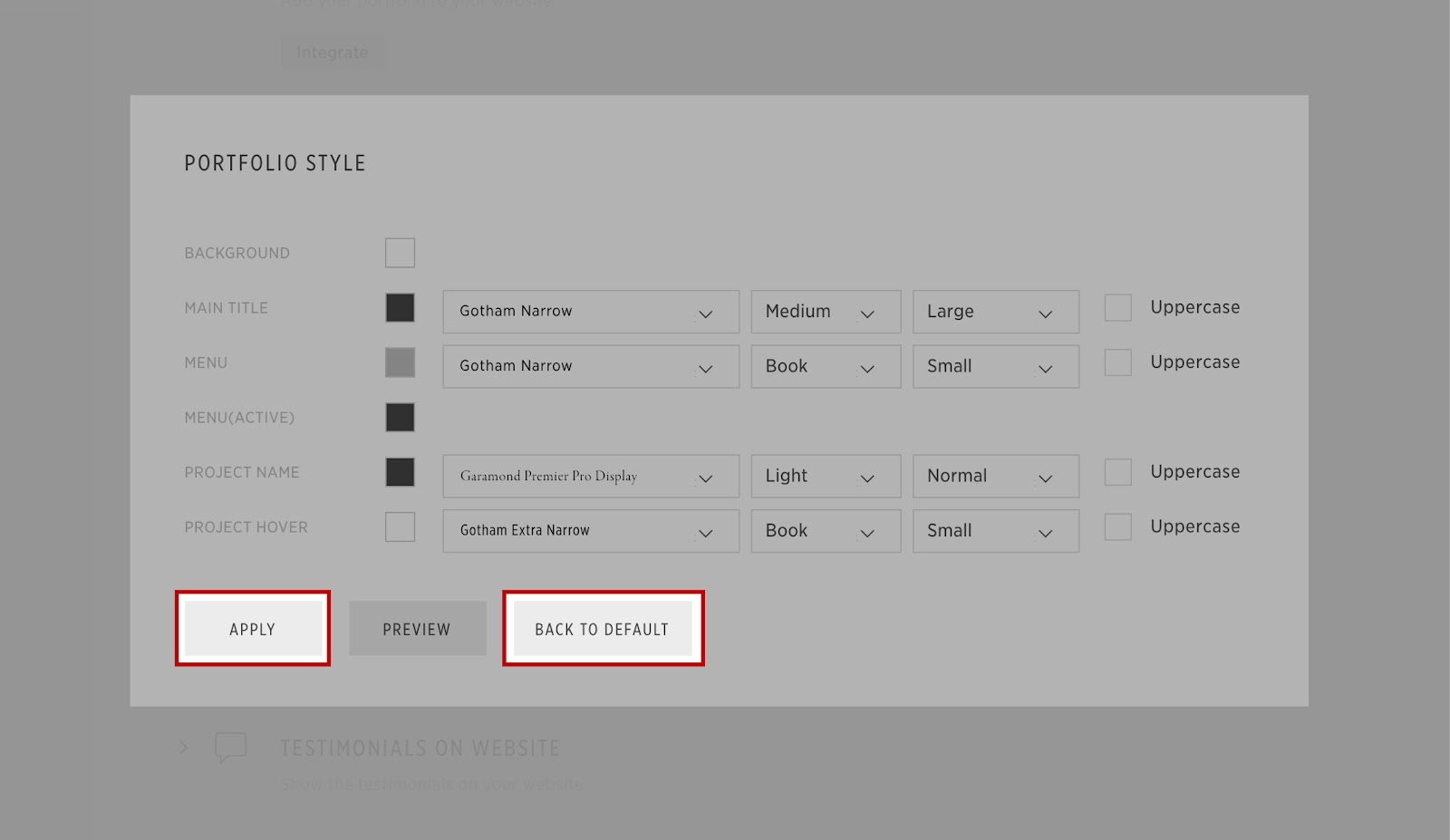Reset styles with Back to Default
Screen dimensions: 1450x840
pos(603,629)
